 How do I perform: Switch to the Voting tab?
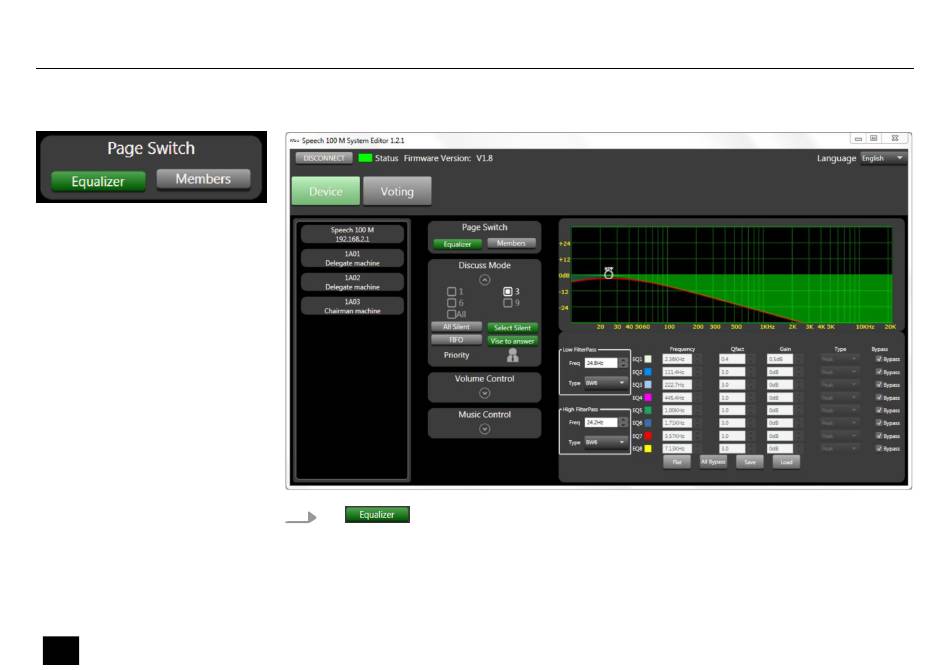pos(397,192)
